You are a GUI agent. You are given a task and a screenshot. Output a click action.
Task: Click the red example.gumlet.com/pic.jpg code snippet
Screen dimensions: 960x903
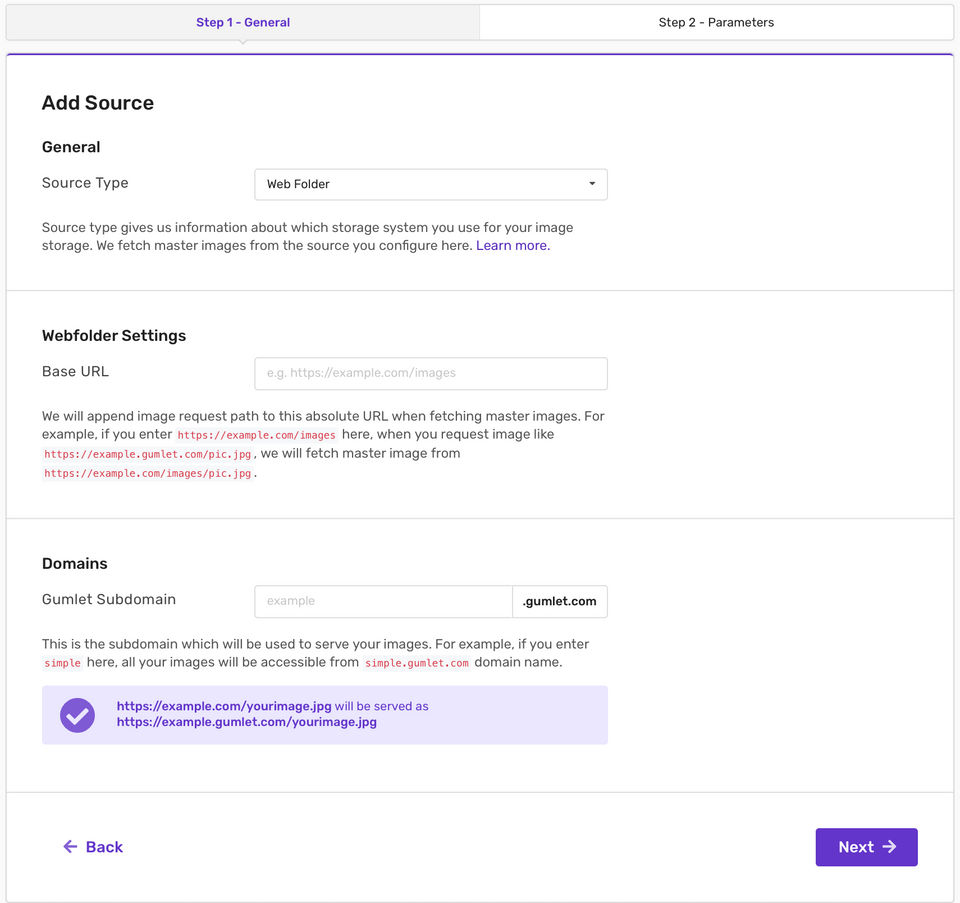click(147, 454)
